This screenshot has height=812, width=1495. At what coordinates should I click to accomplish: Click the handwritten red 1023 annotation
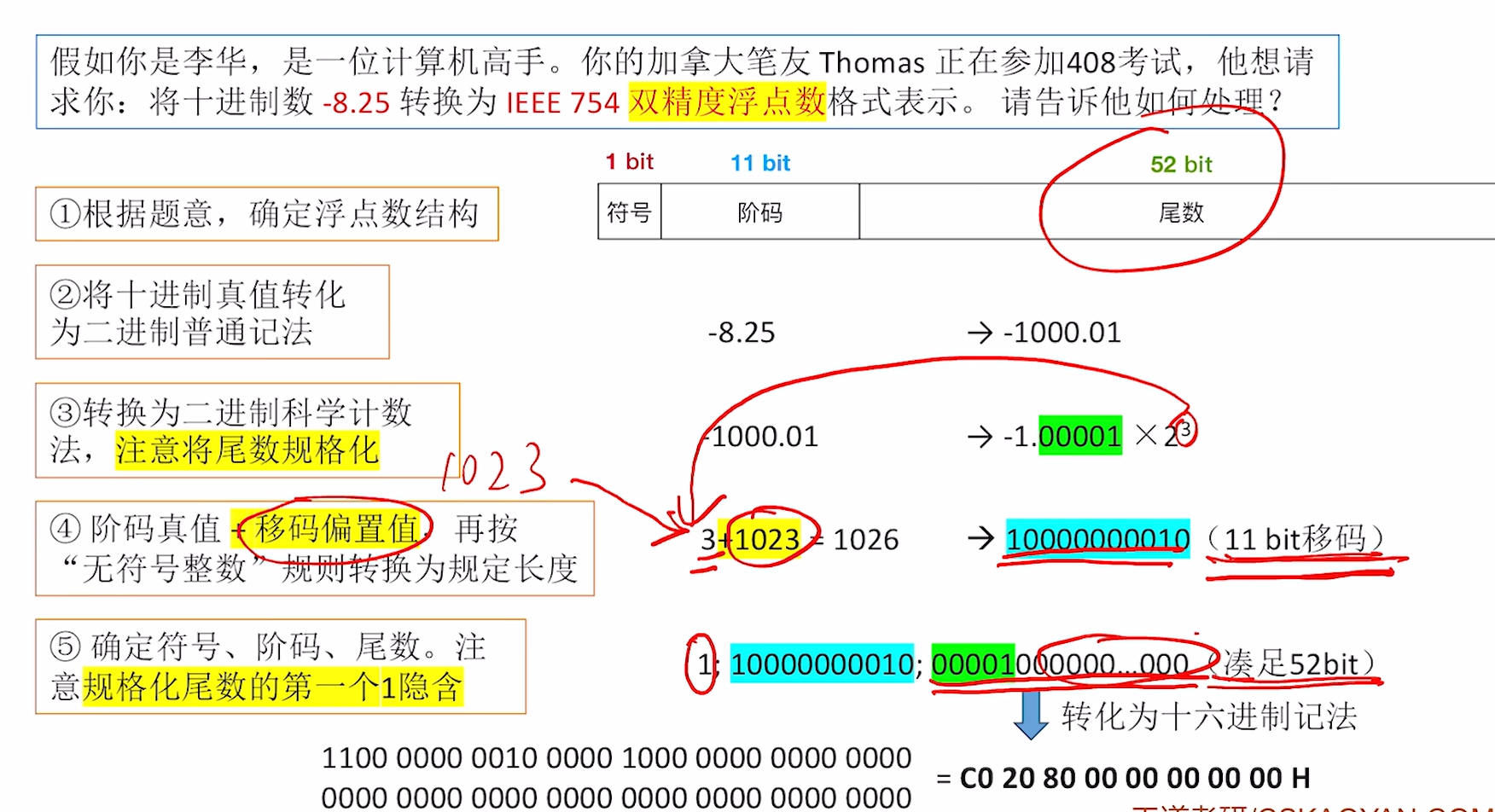494,470
